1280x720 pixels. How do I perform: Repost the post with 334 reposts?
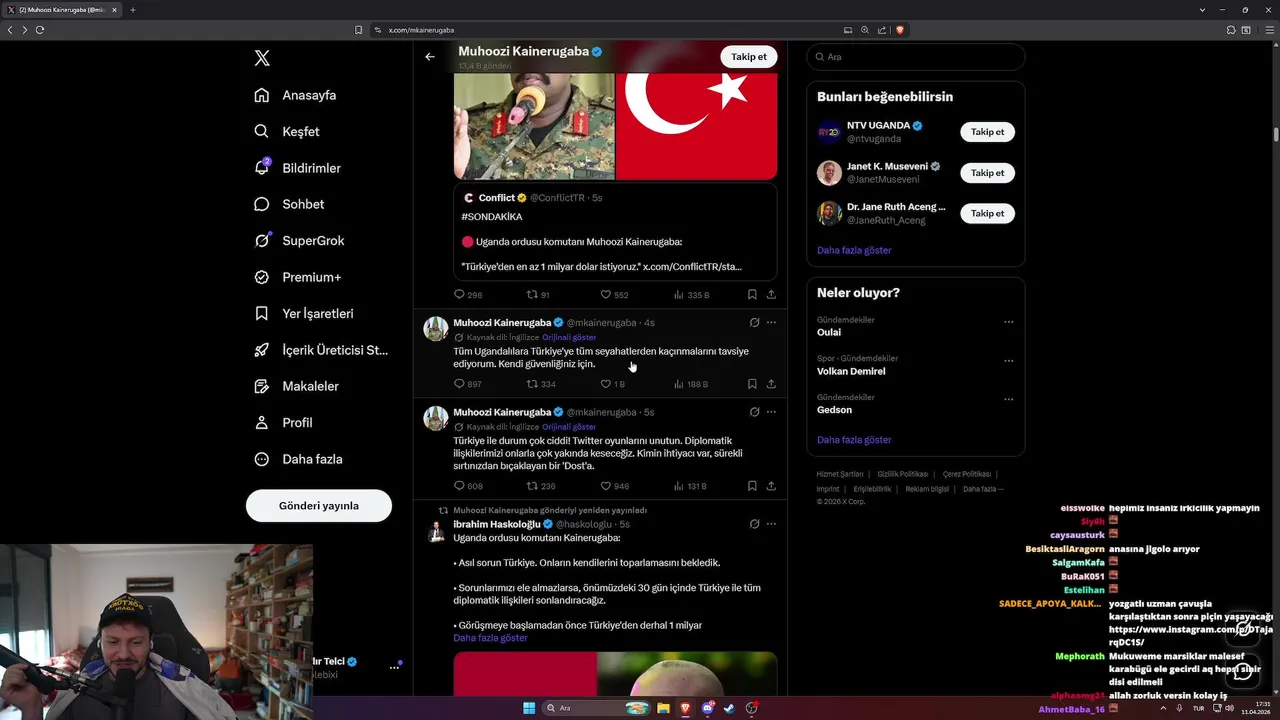(541, 384)
